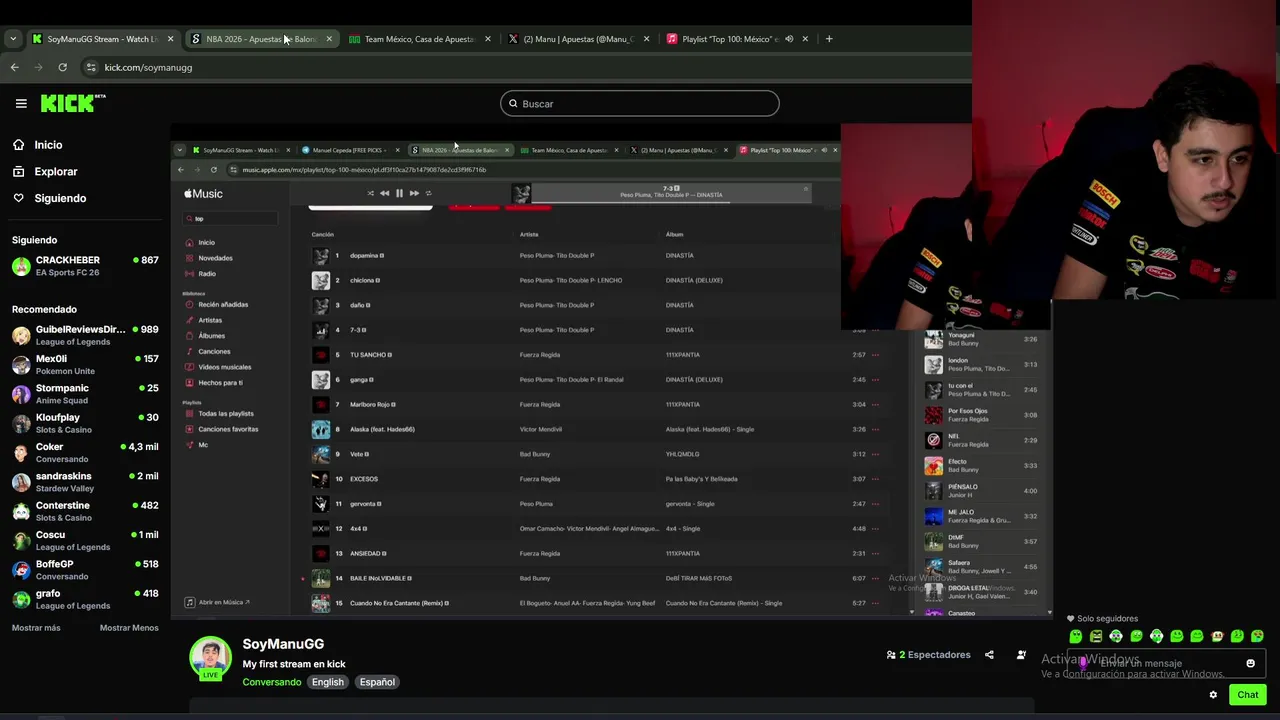Screen dimensions: 1280x720
Task: Select Yonaguni in the queue list
Action: point(980,339)
